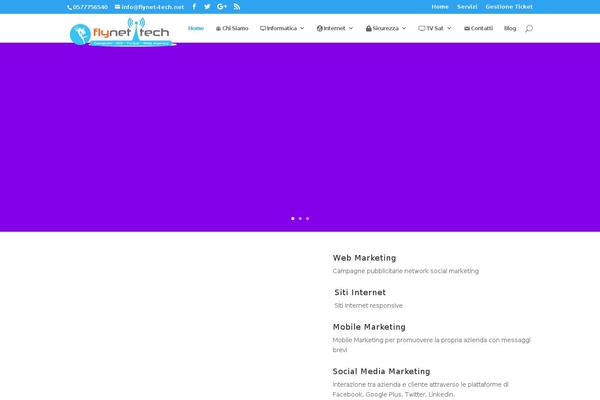The width and height of the screenshot is (600, 400).
Task: Select second slider dot
Action: point(300,219)
